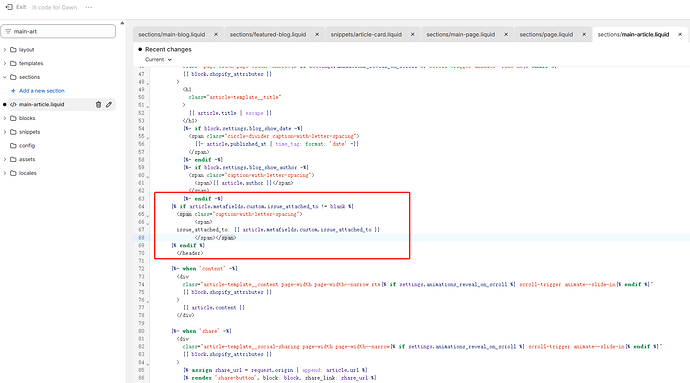Switch to the sections/main-page.liquid tab
The image size is (690, 383).
tap(460, 34)
